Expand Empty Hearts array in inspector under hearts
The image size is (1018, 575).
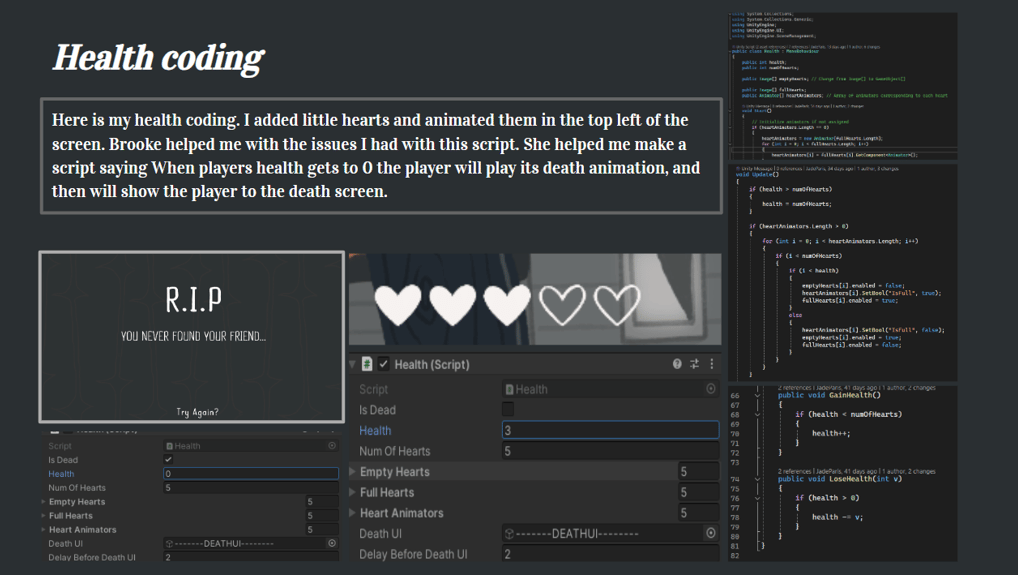coord(353,471)
